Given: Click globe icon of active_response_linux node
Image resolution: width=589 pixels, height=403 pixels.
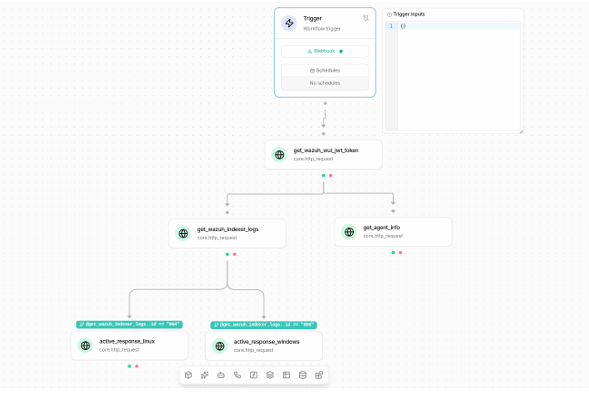Looking at the screenshot, I should coord(85,345).
